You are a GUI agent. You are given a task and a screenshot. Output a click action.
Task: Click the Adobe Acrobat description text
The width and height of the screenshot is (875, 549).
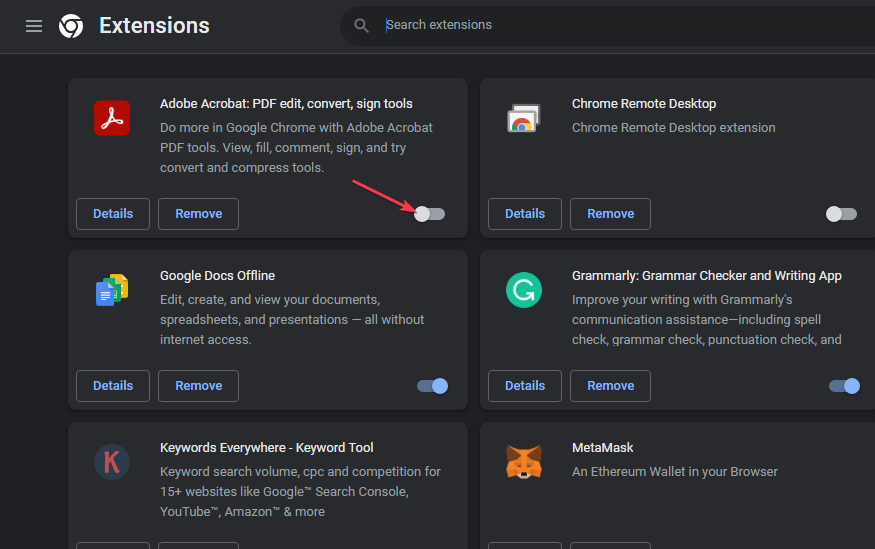(296, 148)
